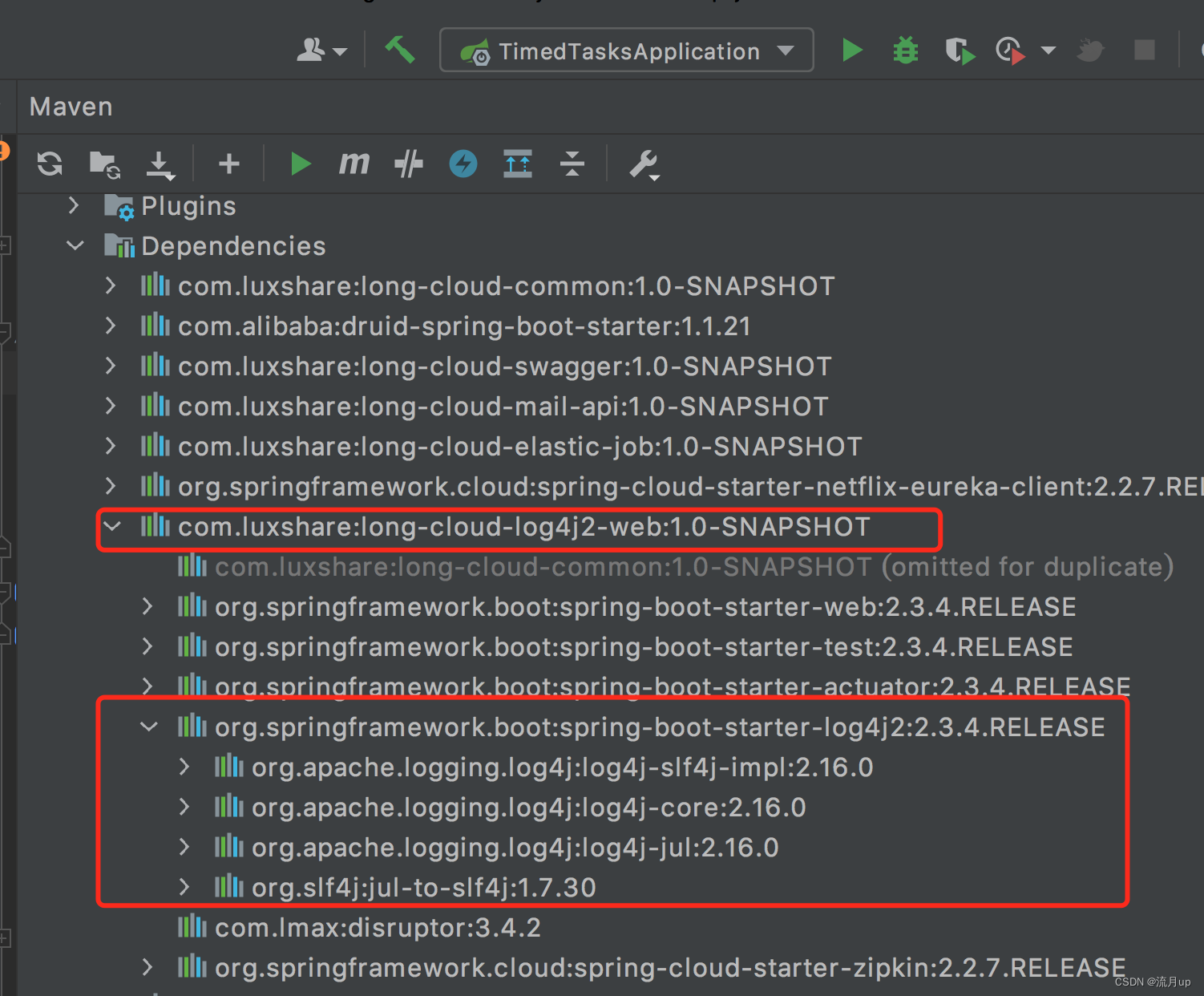Image resolution: width=1204 pixels, height=996 pixels.
Task: Select org.apache.logging.log4j:log4j-jul:2.16.0 row
Action: pyautogui.click(x=611, y=847)
